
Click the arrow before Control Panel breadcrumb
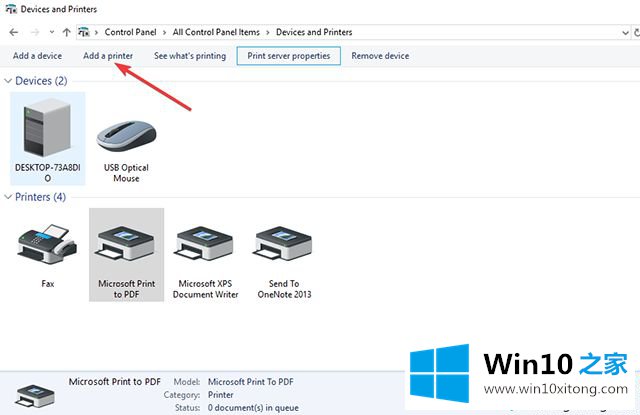pyautogui.click(x=96, y=33)
